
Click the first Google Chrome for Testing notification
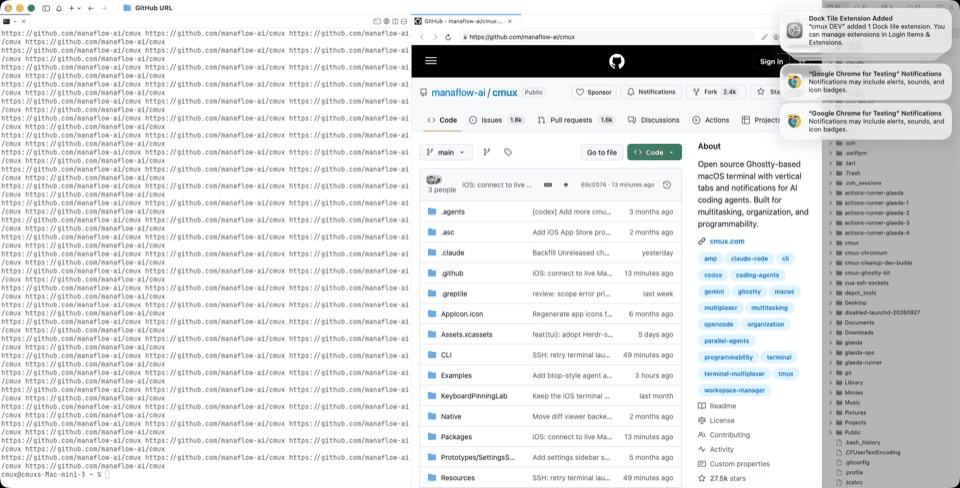point(865,81)
